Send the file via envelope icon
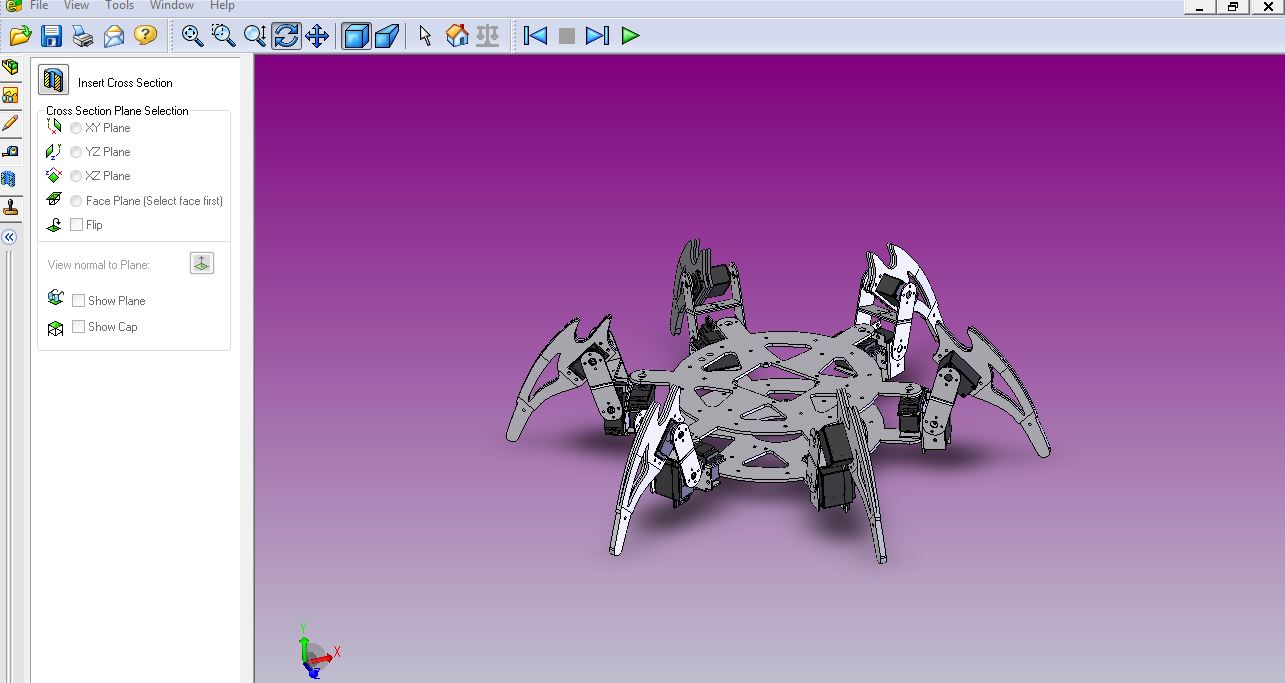The height and width of the screenshot is (683, 1285). pos(114,36)
